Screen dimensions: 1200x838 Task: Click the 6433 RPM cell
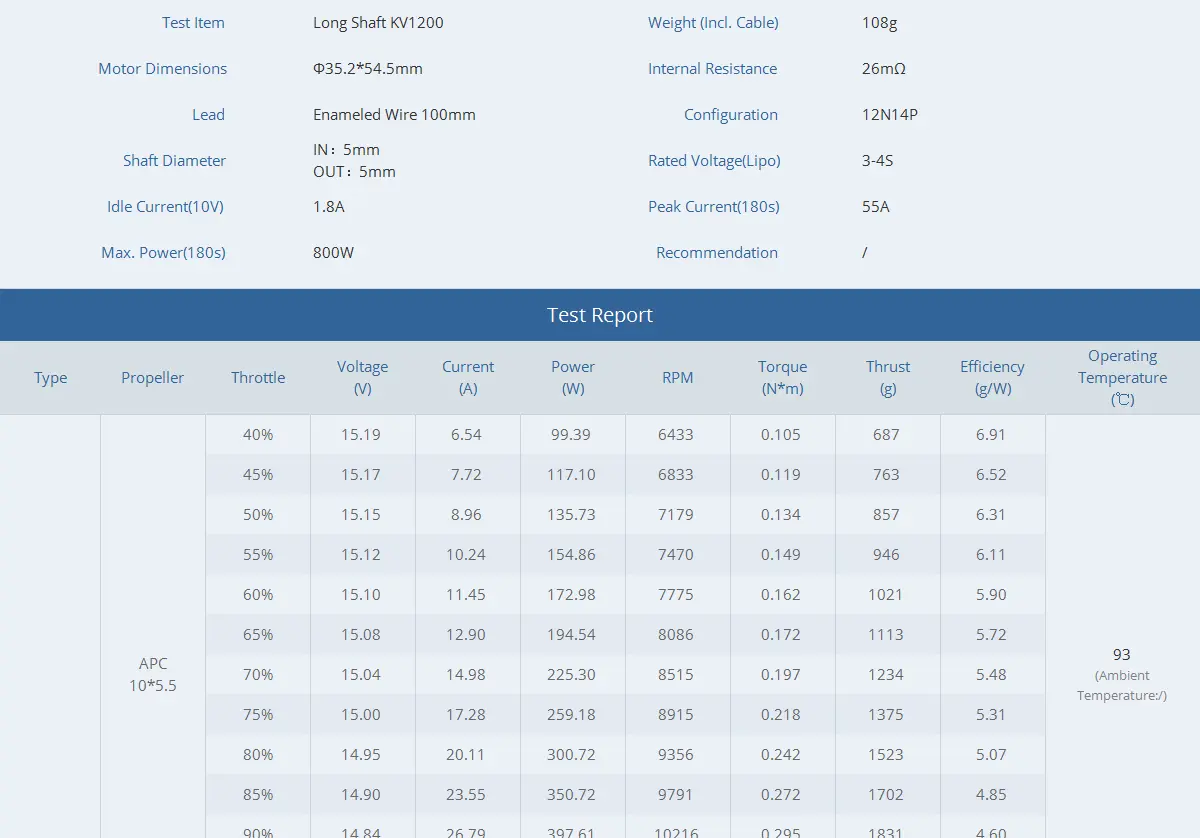pyautogui.click(x=676, y=434)
